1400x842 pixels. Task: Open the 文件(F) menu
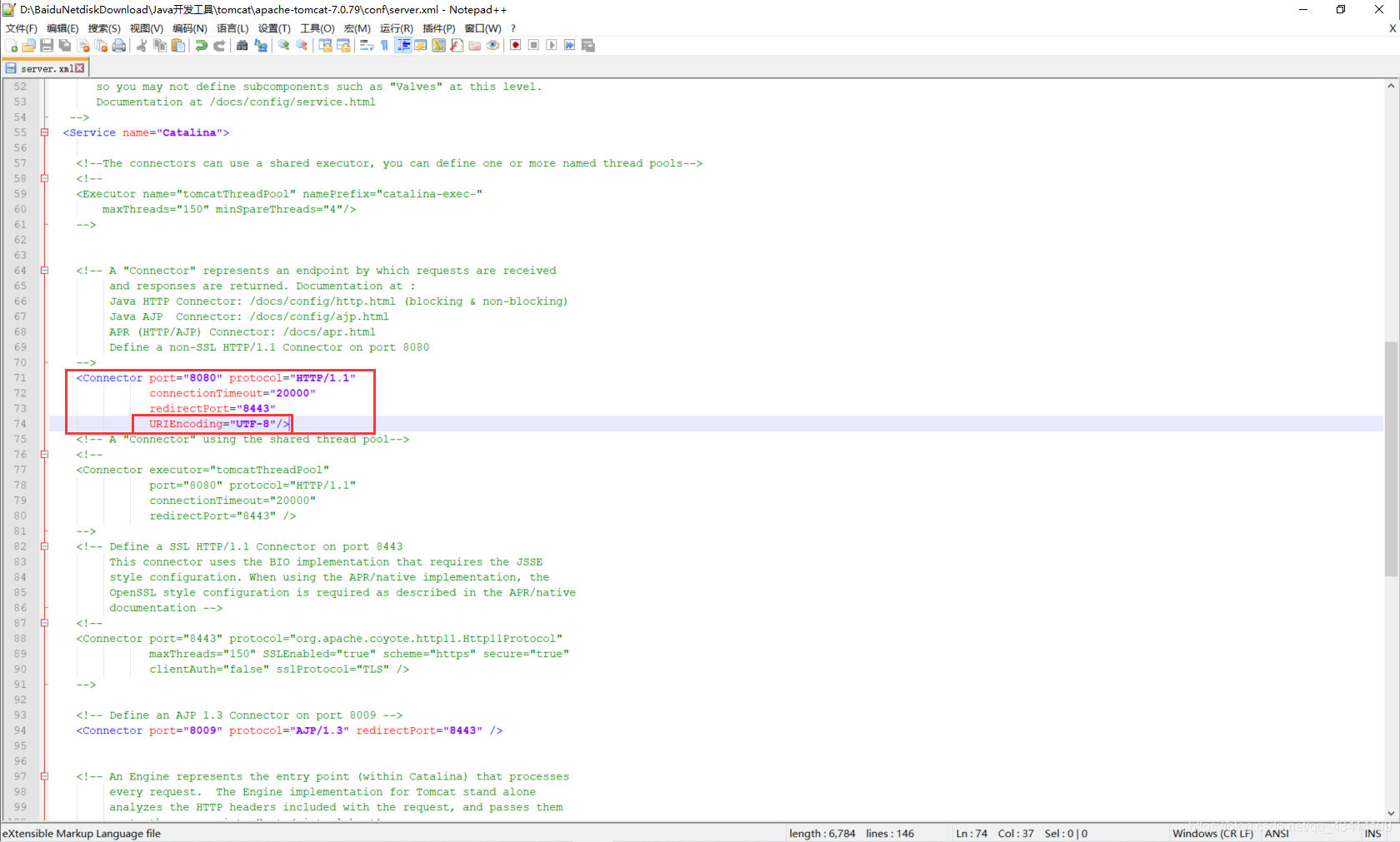point(21,28)
